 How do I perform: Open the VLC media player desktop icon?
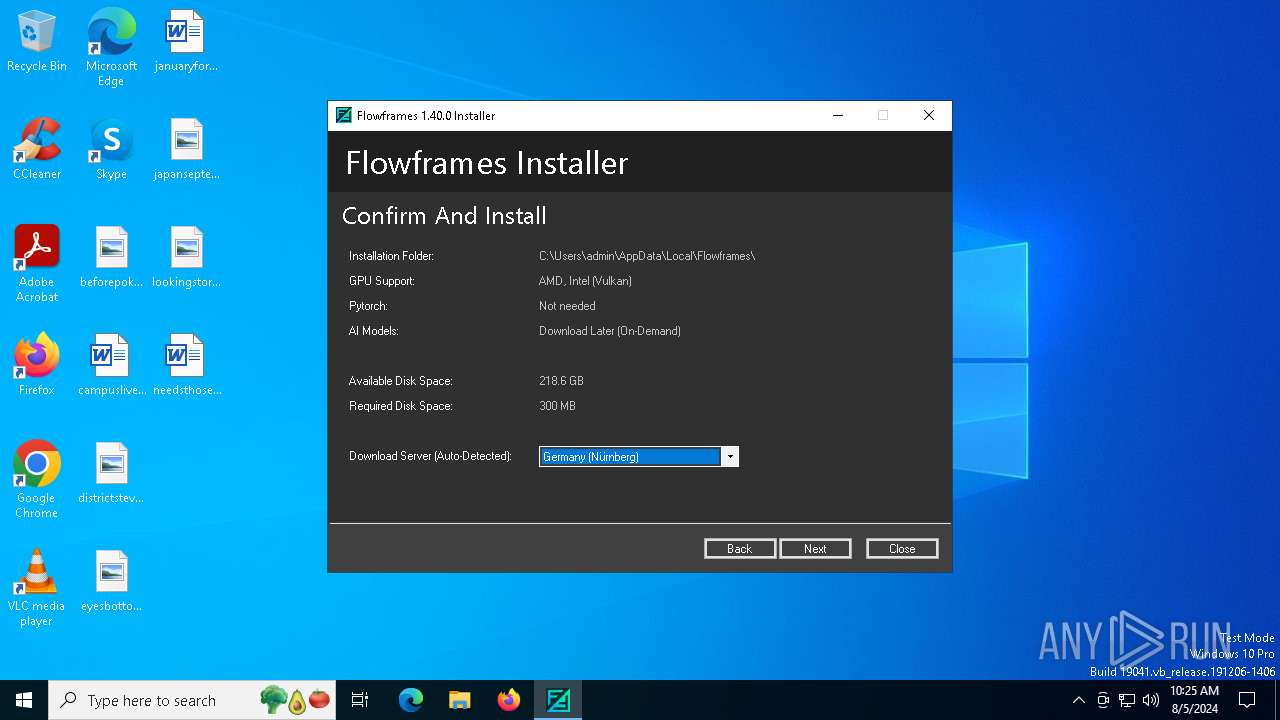[37, 588]
